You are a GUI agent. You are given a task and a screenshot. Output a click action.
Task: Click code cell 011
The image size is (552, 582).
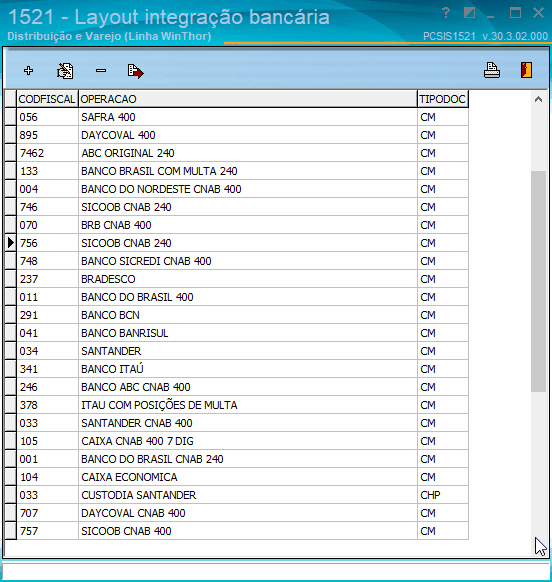pyautogui.click(x=47, y=297)
